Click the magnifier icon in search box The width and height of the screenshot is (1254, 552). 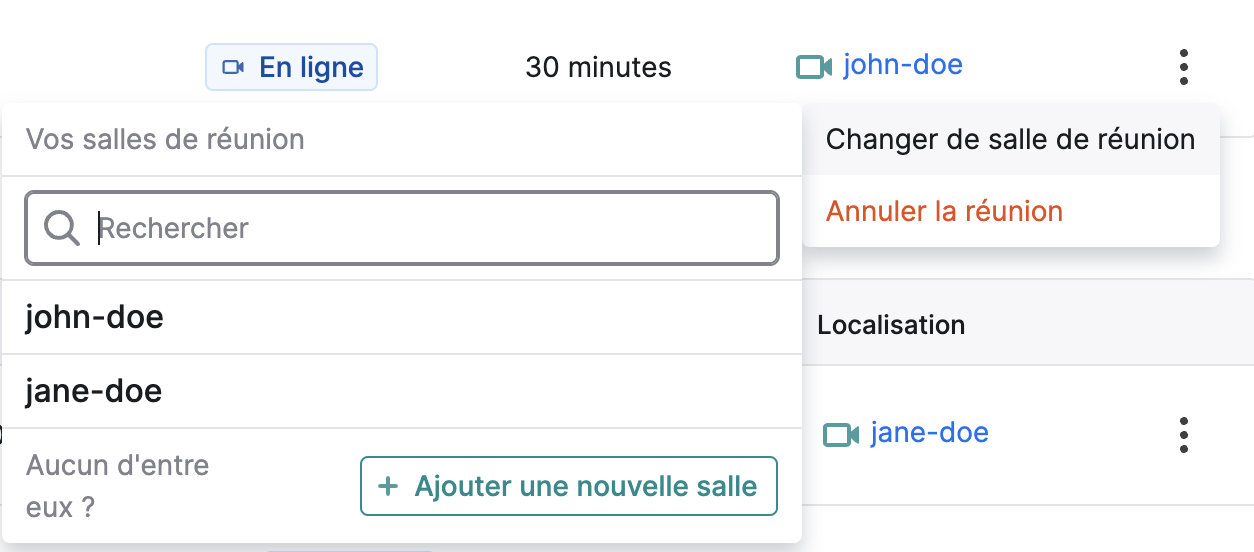62,228
